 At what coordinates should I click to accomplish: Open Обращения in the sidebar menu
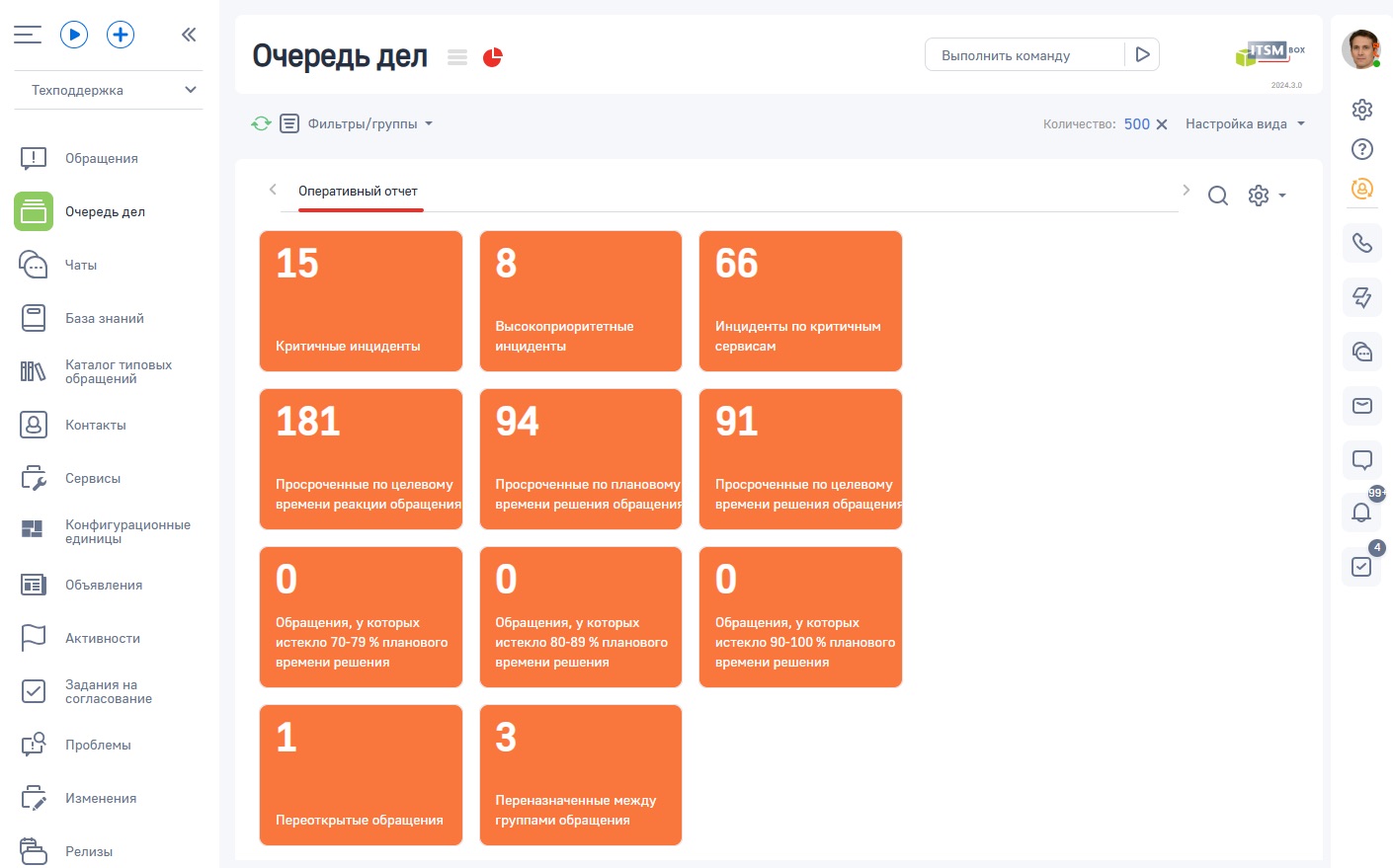[101, 158]
